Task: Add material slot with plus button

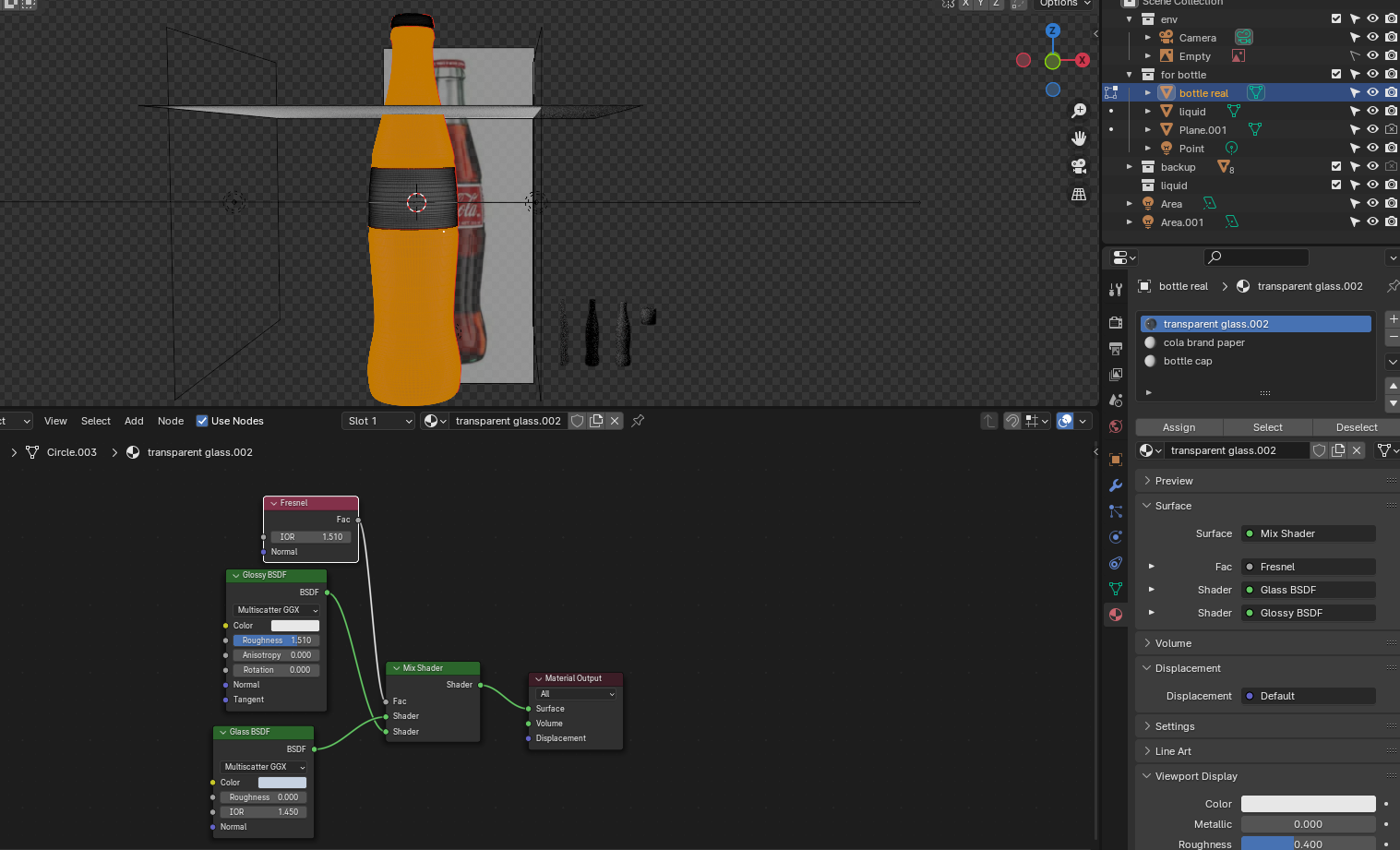Action: [1393, 319]
